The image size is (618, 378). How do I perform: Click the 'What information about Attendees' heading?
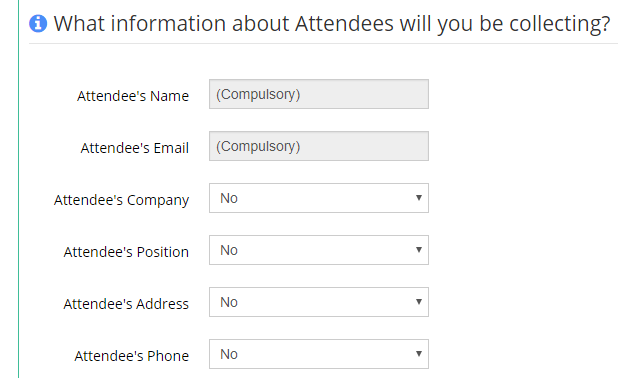332,24
